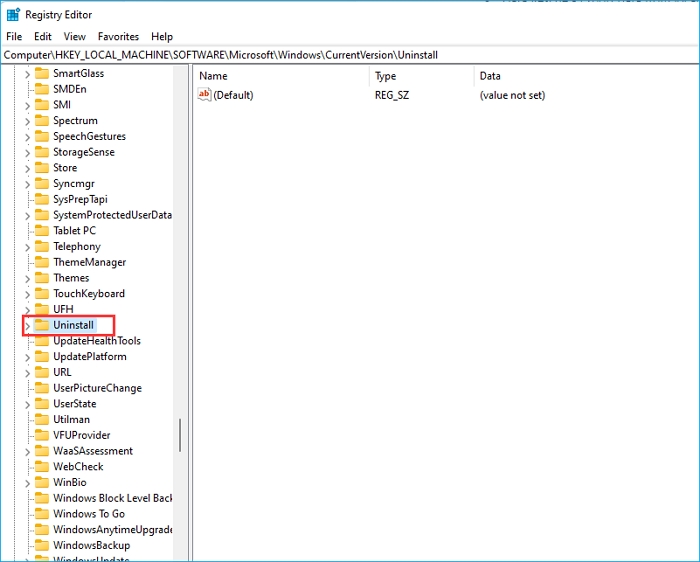This screenshot has height=562, width=700.
Task: Click the UpdatePlatform folder icon
Action: tap(42, 356)
